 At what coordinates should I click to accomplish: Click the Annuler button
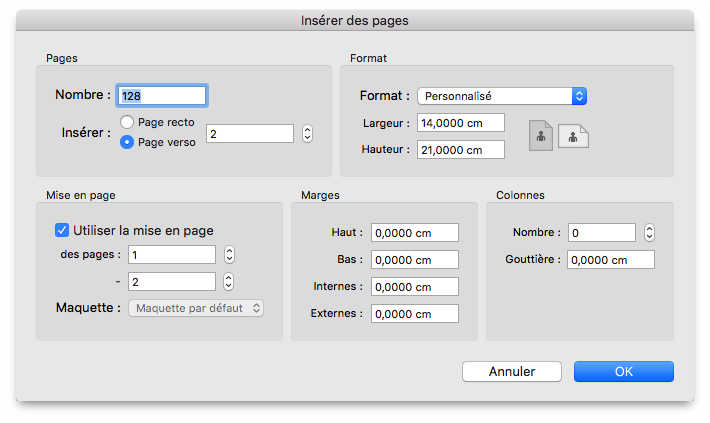[x=512, y=371]
